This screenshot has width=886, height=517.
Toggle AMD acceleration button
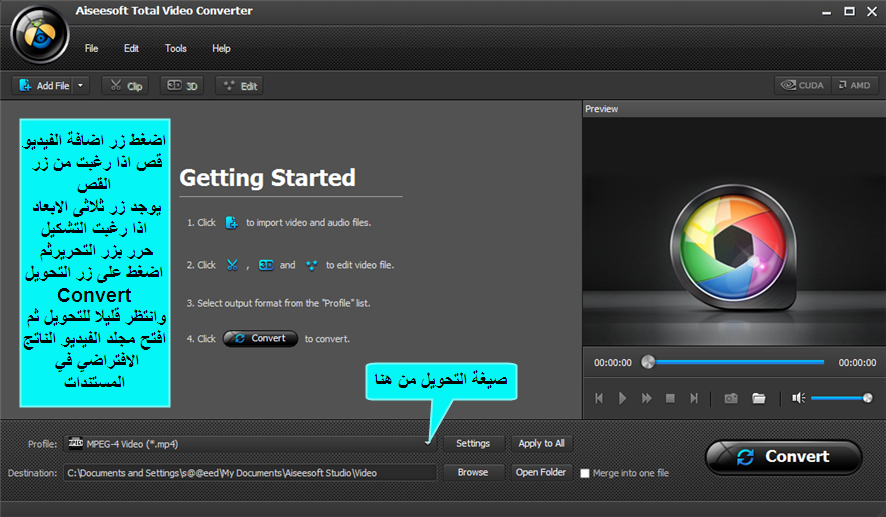[854, 85]
